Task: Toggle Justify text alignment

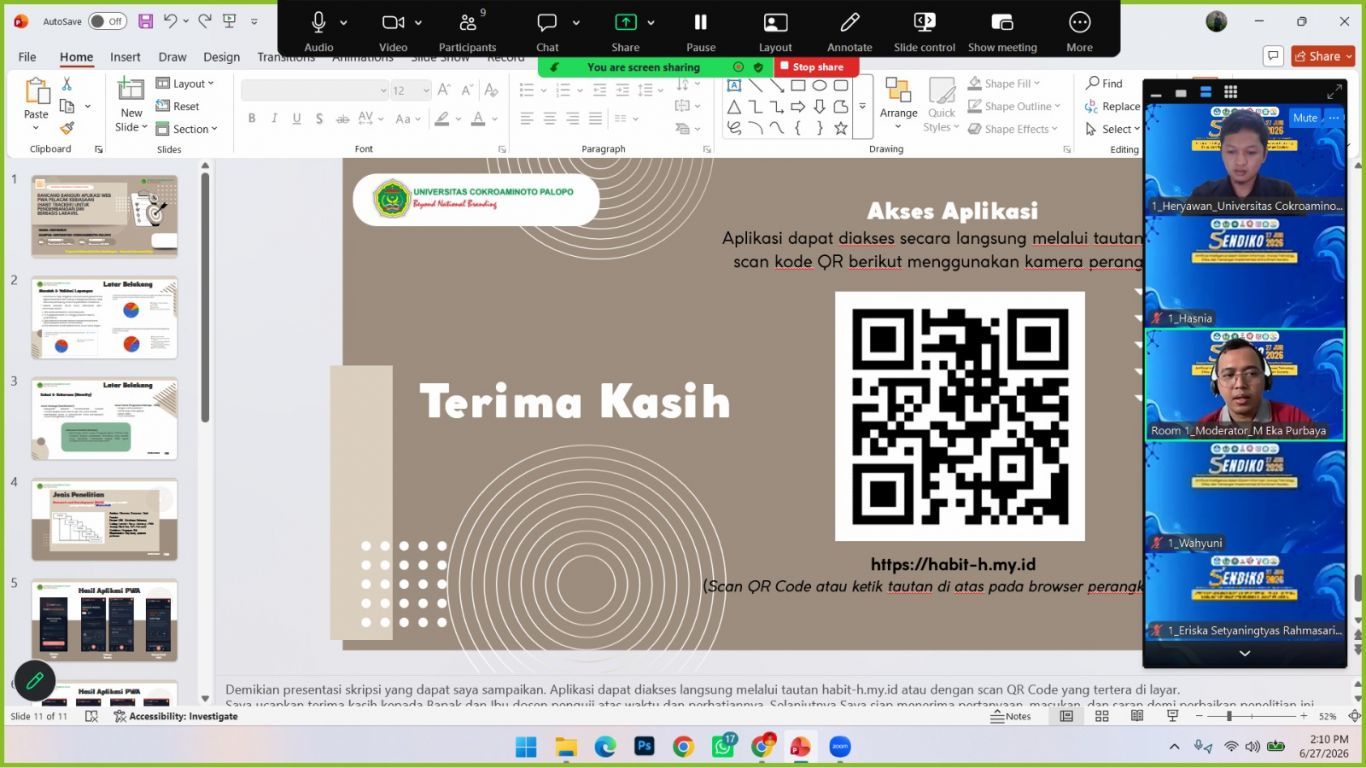Action: coord(596,118)
